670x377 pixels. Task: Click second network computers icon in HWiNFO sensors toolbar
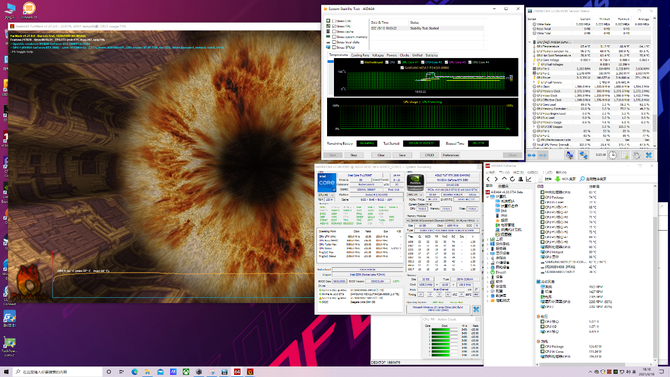pos(583,156)
